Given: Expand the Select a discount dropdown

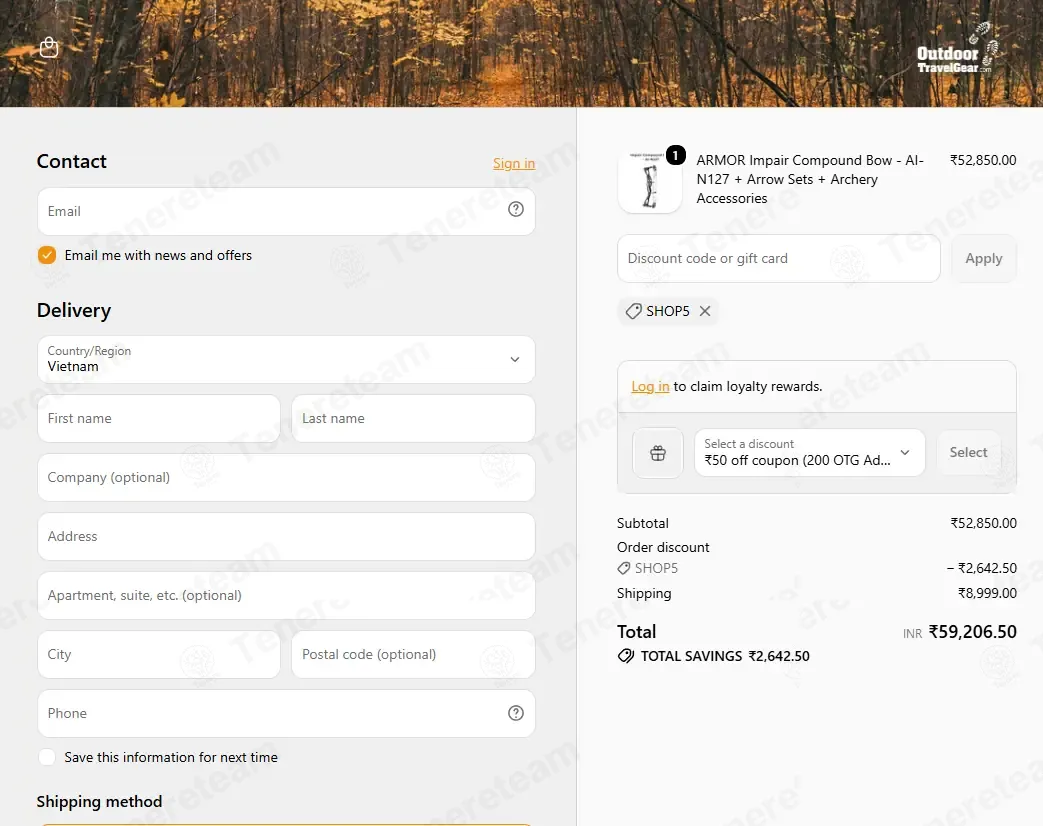Looking at the screenshot, I should point(810,452).
